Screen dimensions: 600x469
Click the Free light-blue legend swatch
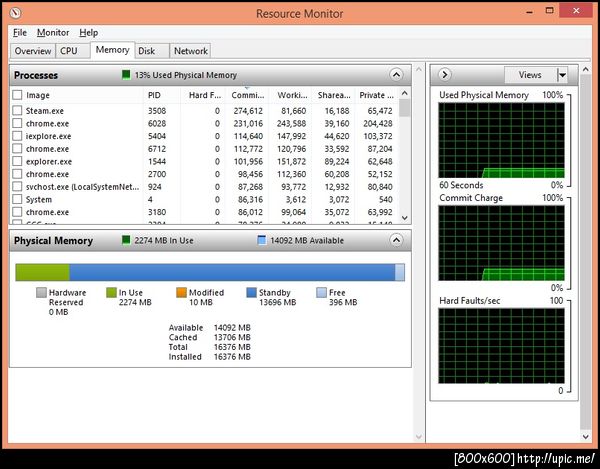321,293
